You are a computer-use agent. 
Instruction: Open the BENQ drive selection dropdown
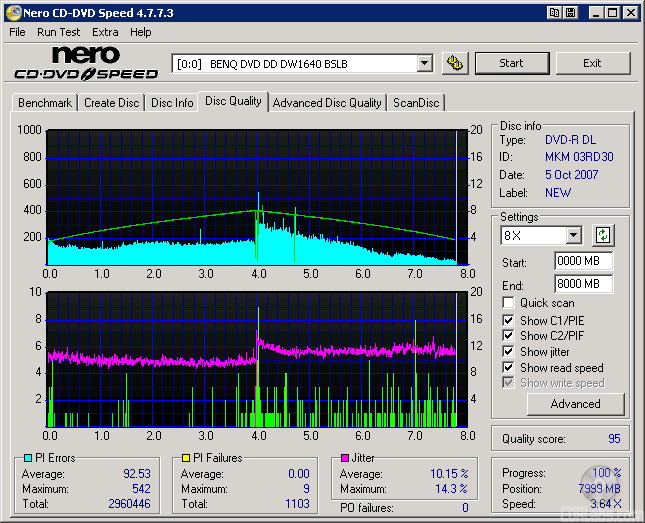[424, 63]
